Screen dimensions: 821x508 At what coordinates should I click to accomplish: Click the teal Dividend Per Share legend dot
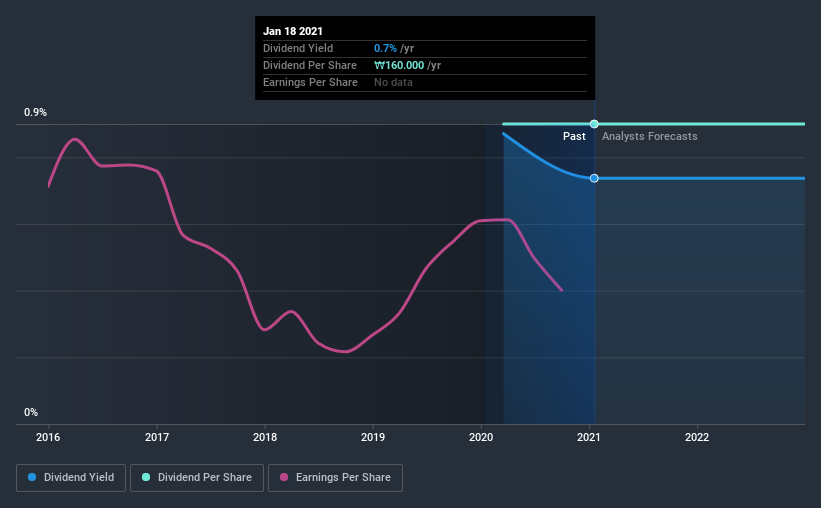point(146,477)
